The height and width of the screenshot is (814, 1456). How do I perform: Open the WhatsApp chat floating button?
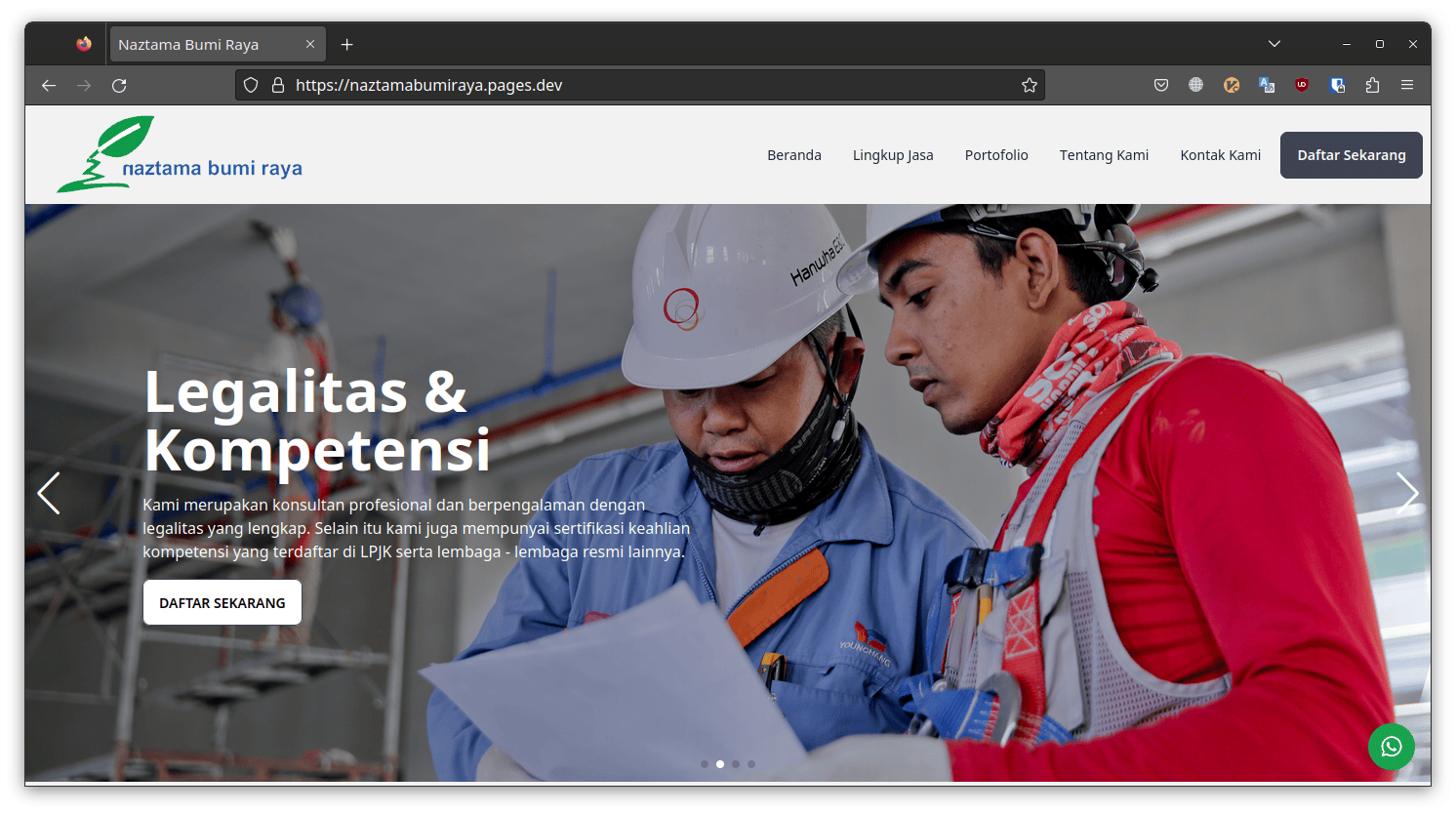coord(1391,747)
